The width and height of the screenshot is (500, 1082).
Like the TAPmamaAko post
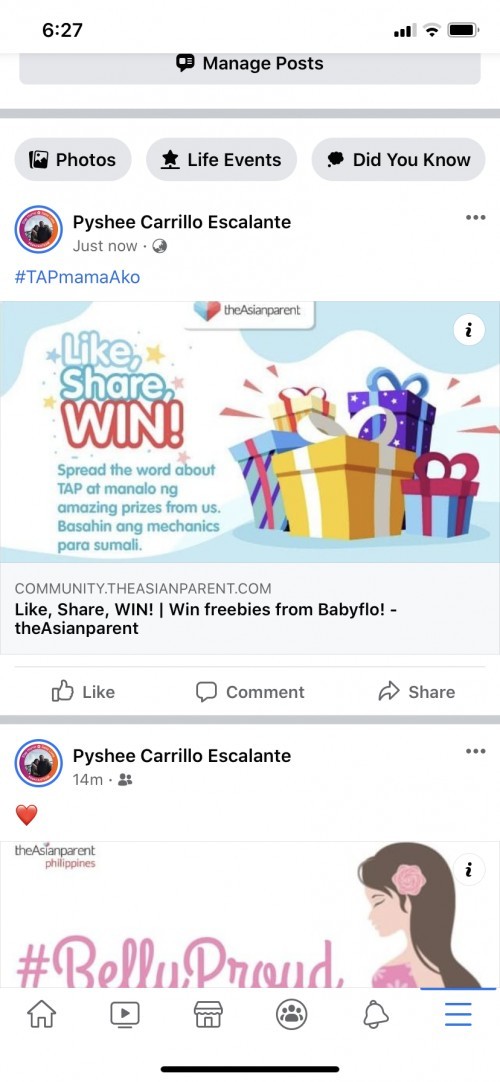pos(83,691)
